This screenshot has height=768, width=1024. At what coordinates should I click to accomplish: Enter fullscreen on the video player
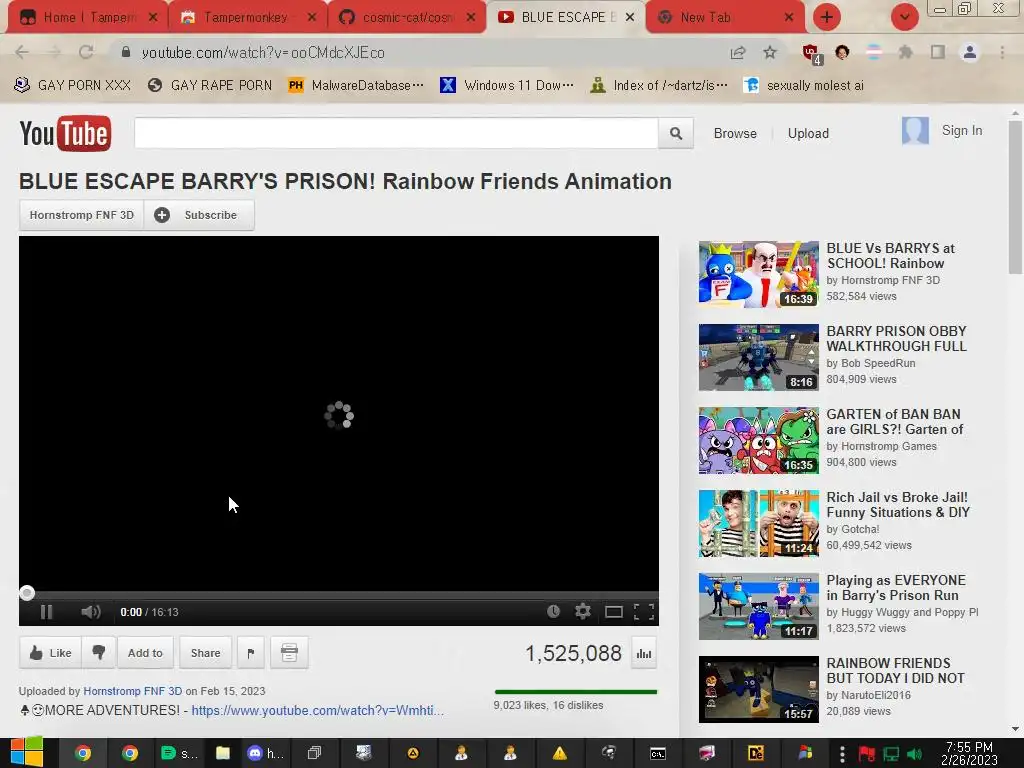coord(644,612)
